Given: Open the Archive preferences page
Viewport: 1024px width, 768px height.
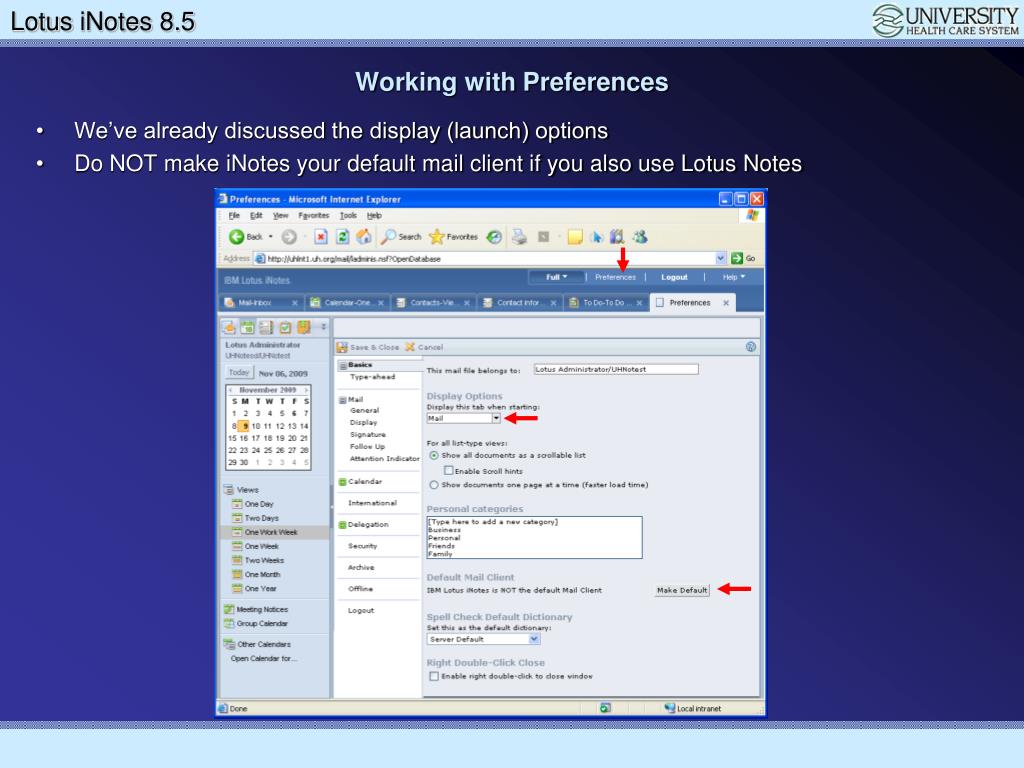Looking at the screenshot, I should (361, 568).
